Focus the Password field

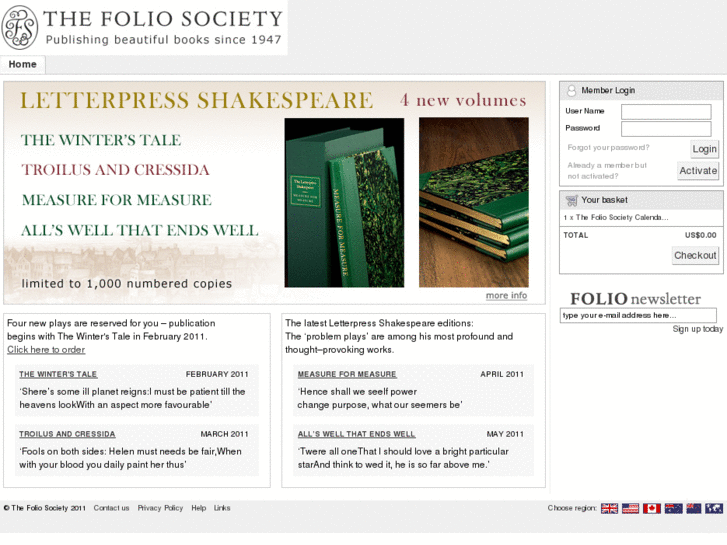(666, 128)
